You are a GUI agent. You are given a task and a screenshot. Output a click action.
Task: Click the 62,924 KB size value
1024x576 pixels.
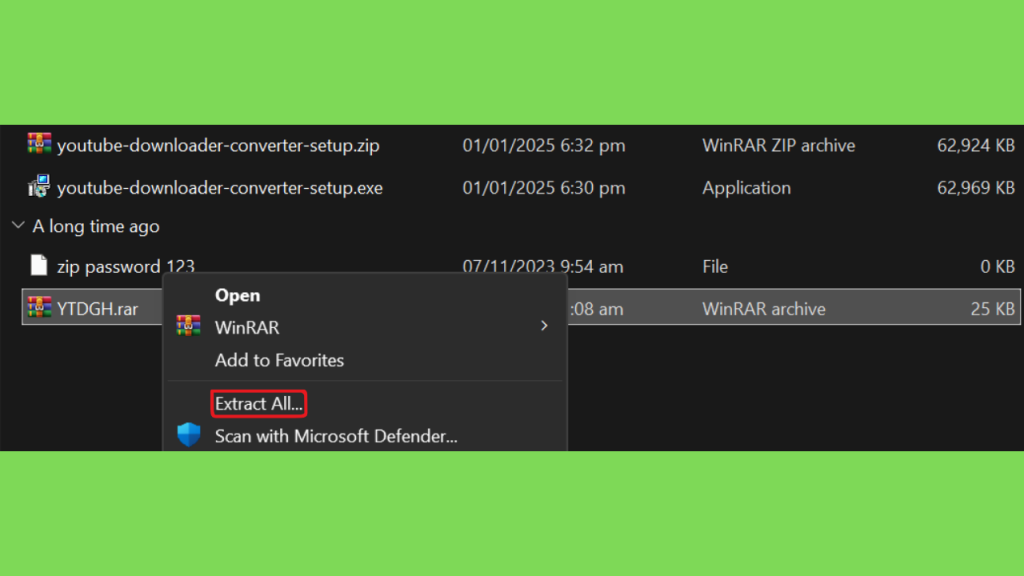976,145
